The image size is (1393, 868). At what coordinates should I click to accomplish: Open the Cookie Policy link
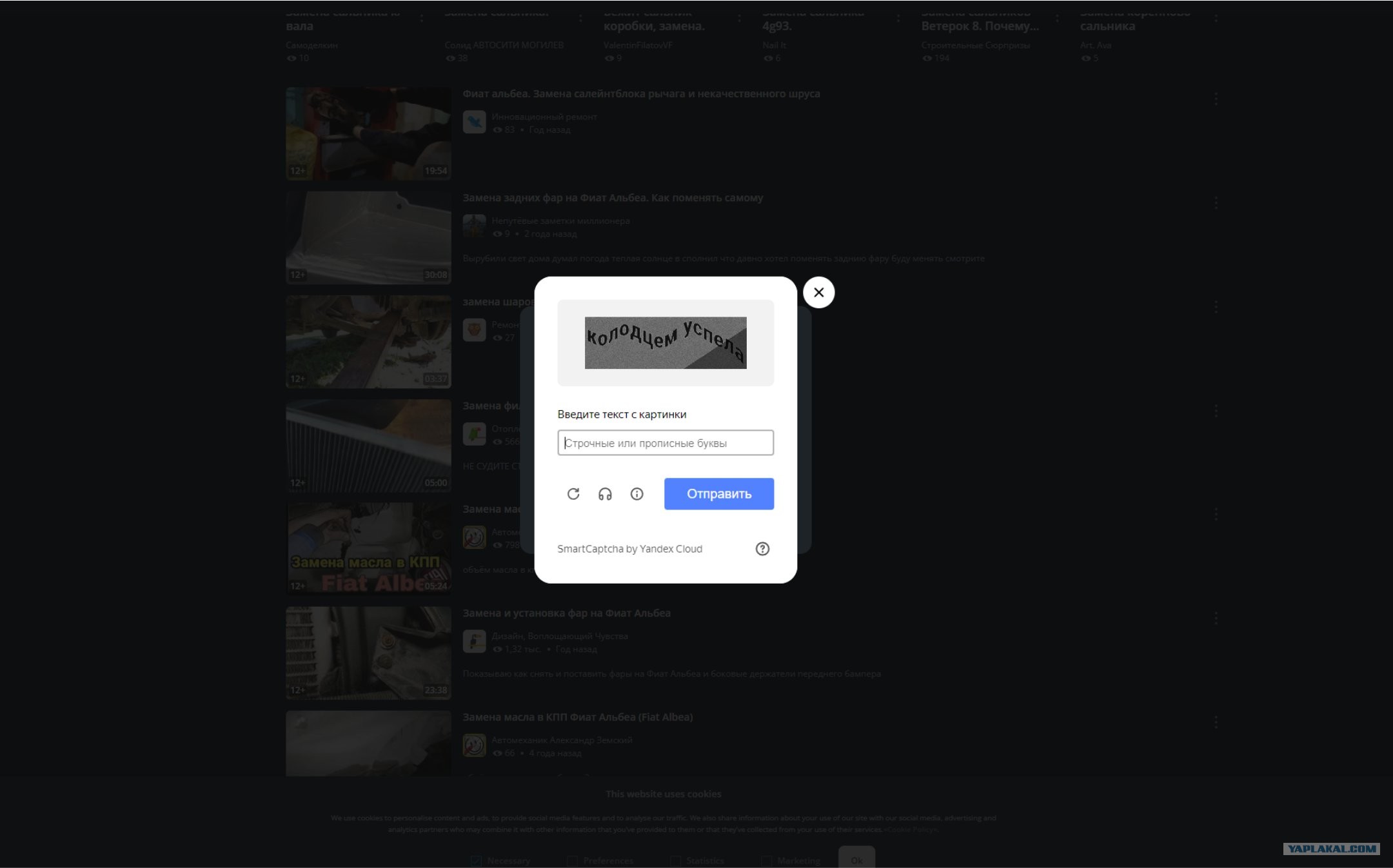pos(911,829)
